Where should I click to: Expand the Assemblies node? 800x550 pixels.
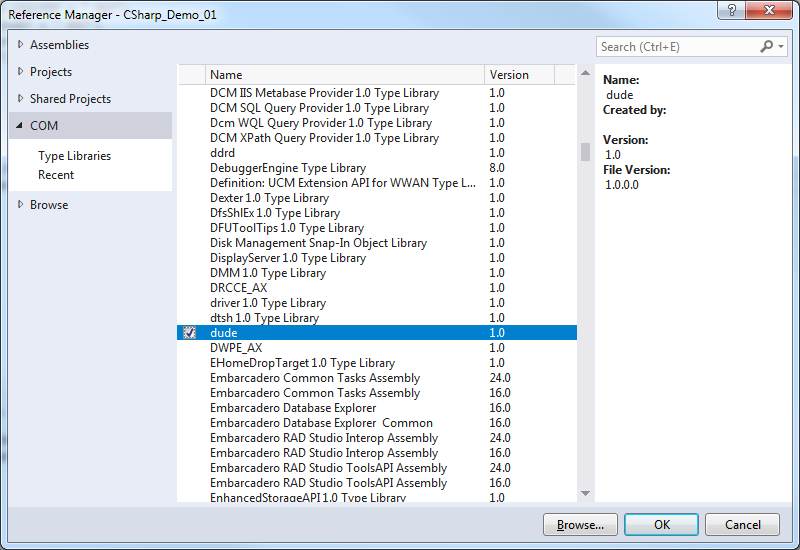pyautogui.click(x=20, y=44)
